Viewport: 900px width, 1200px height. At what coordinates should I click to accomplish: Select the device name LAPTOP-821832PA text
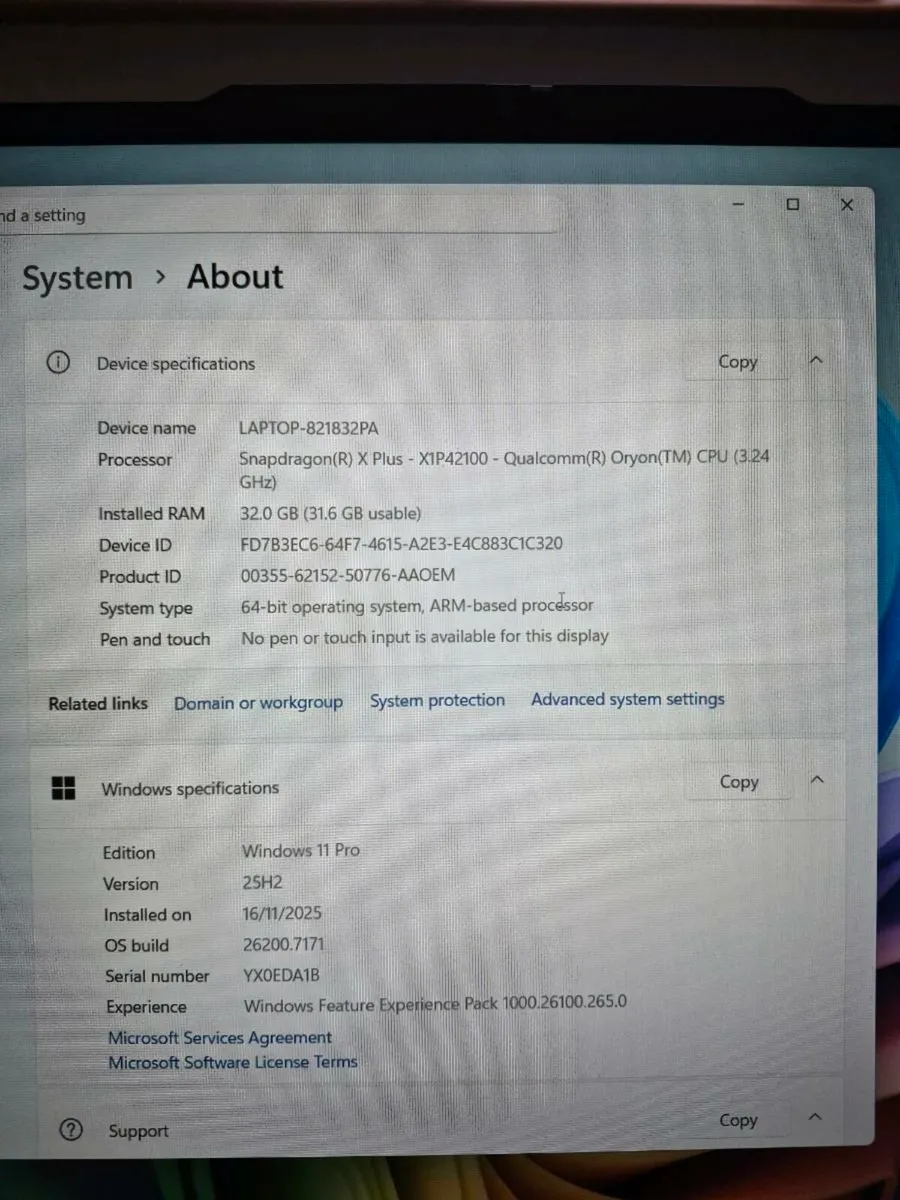[x=308, y=428]
